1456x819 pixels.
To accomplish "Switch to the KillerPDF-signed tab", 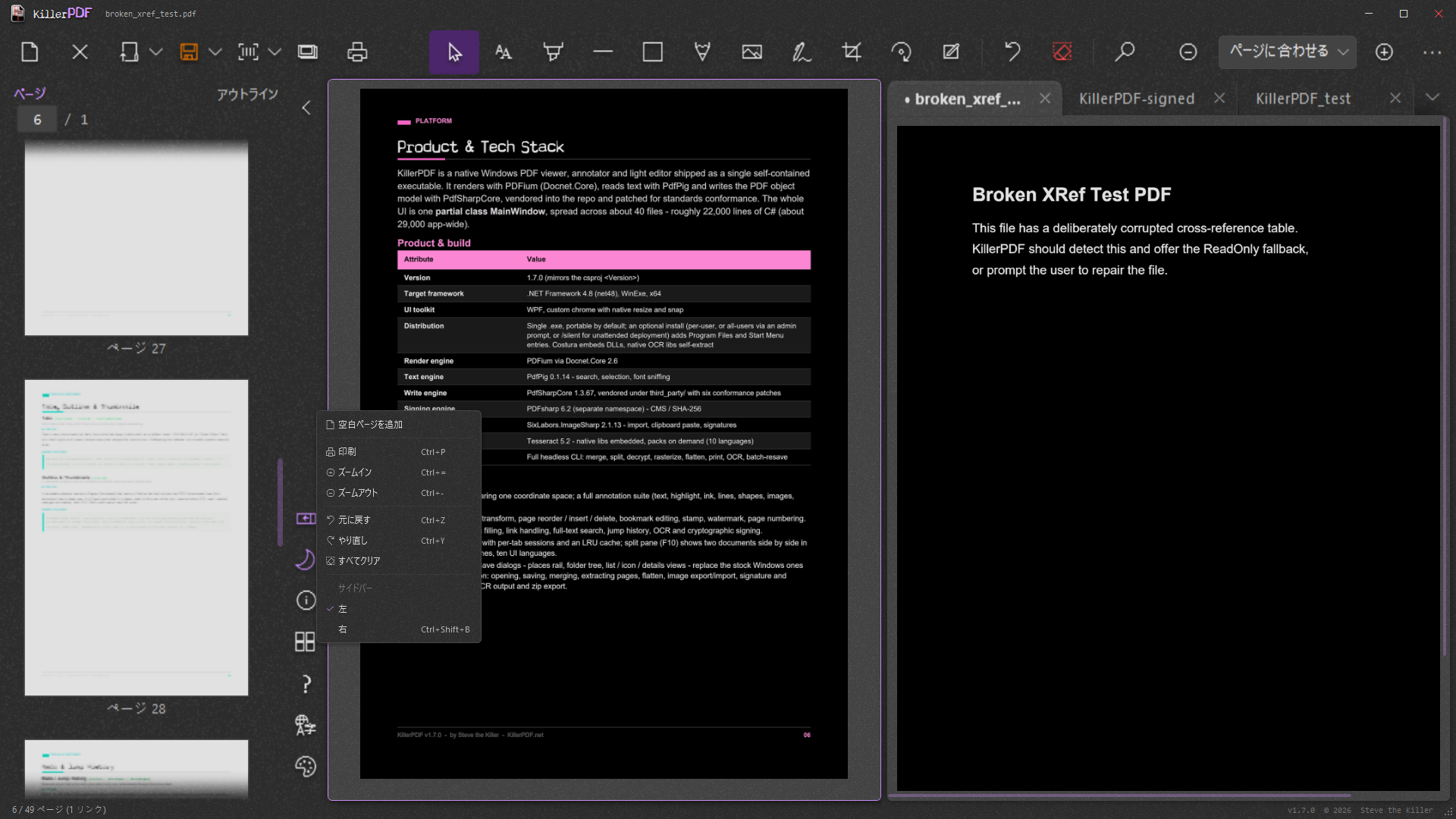I will (x=1137, y=99).
